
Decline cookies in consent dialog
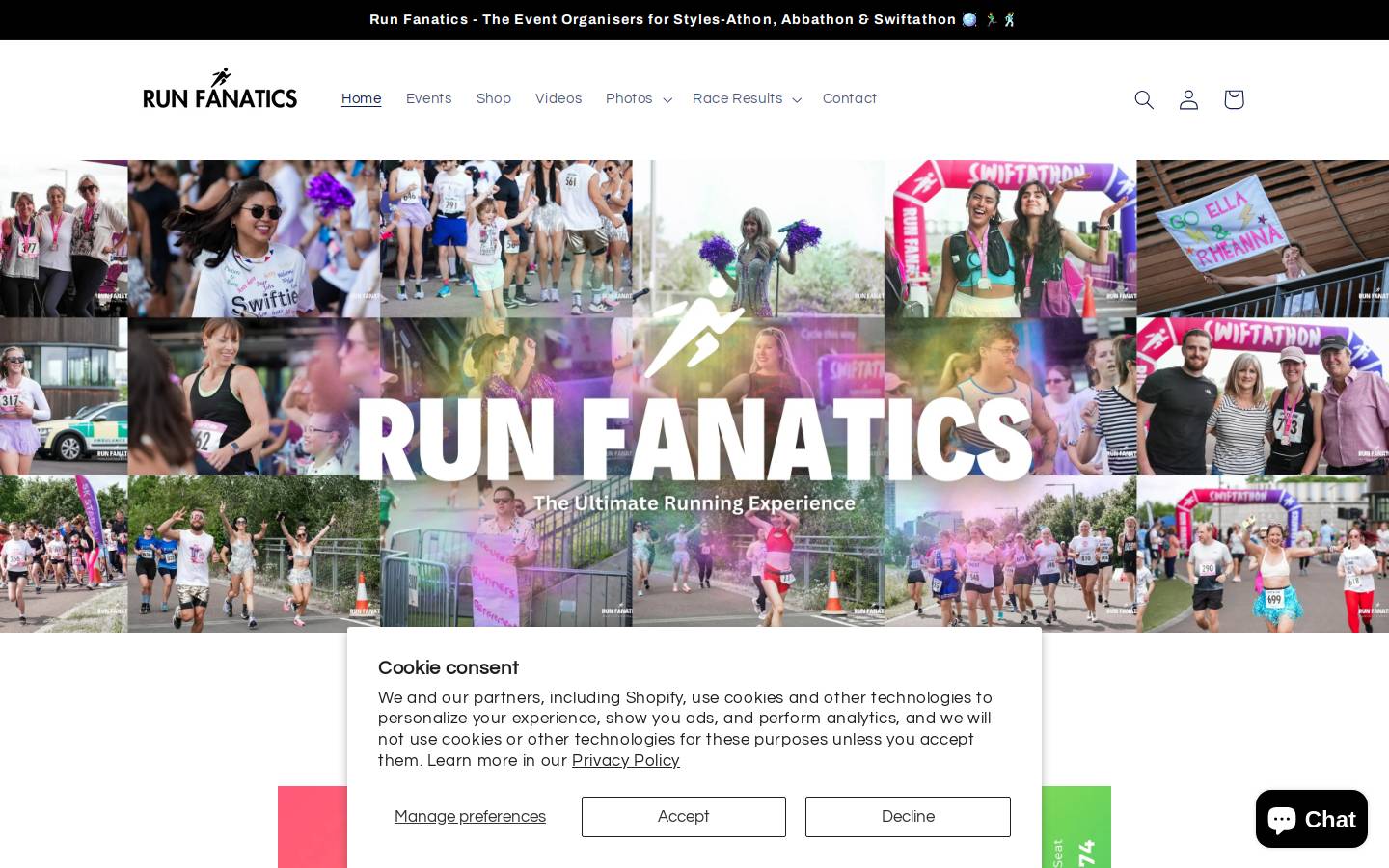908,817
